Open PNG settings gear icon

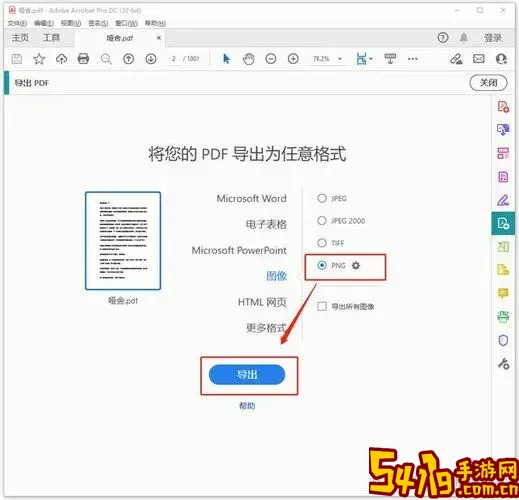click(356, 266)
